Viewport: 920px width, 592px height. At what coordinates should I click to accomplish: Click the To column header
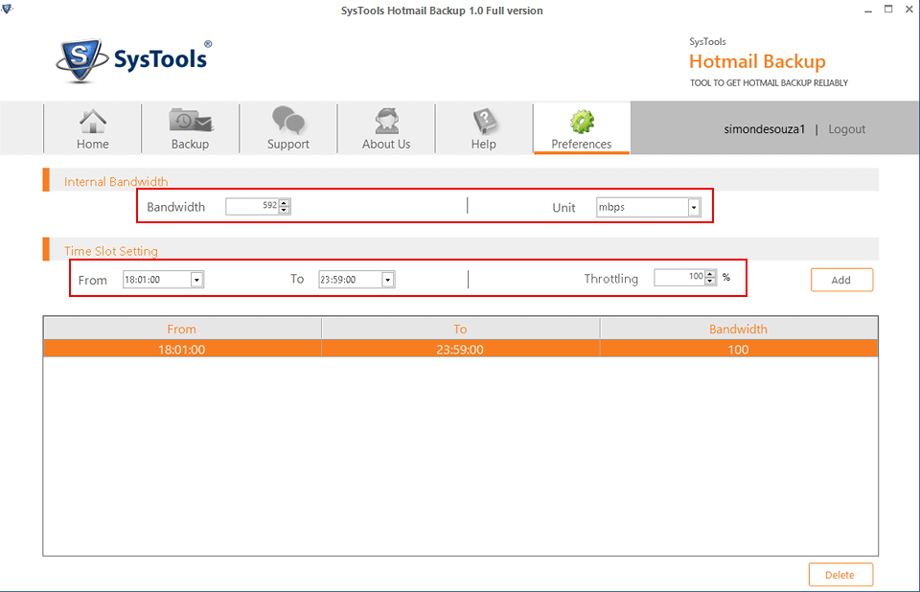[x=460, y=329]
